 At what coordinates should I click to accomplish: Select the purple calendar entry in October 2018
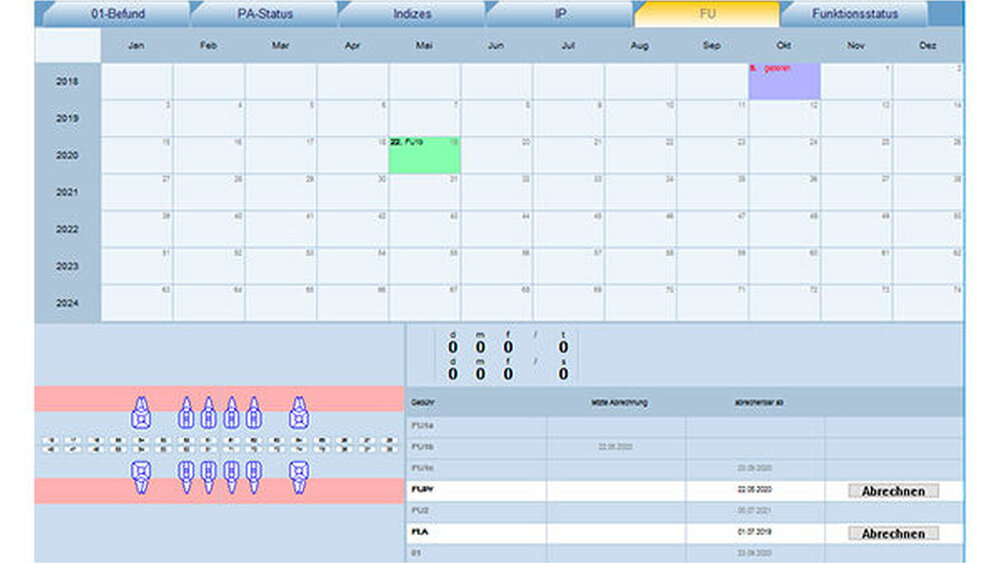pos(784,82)
